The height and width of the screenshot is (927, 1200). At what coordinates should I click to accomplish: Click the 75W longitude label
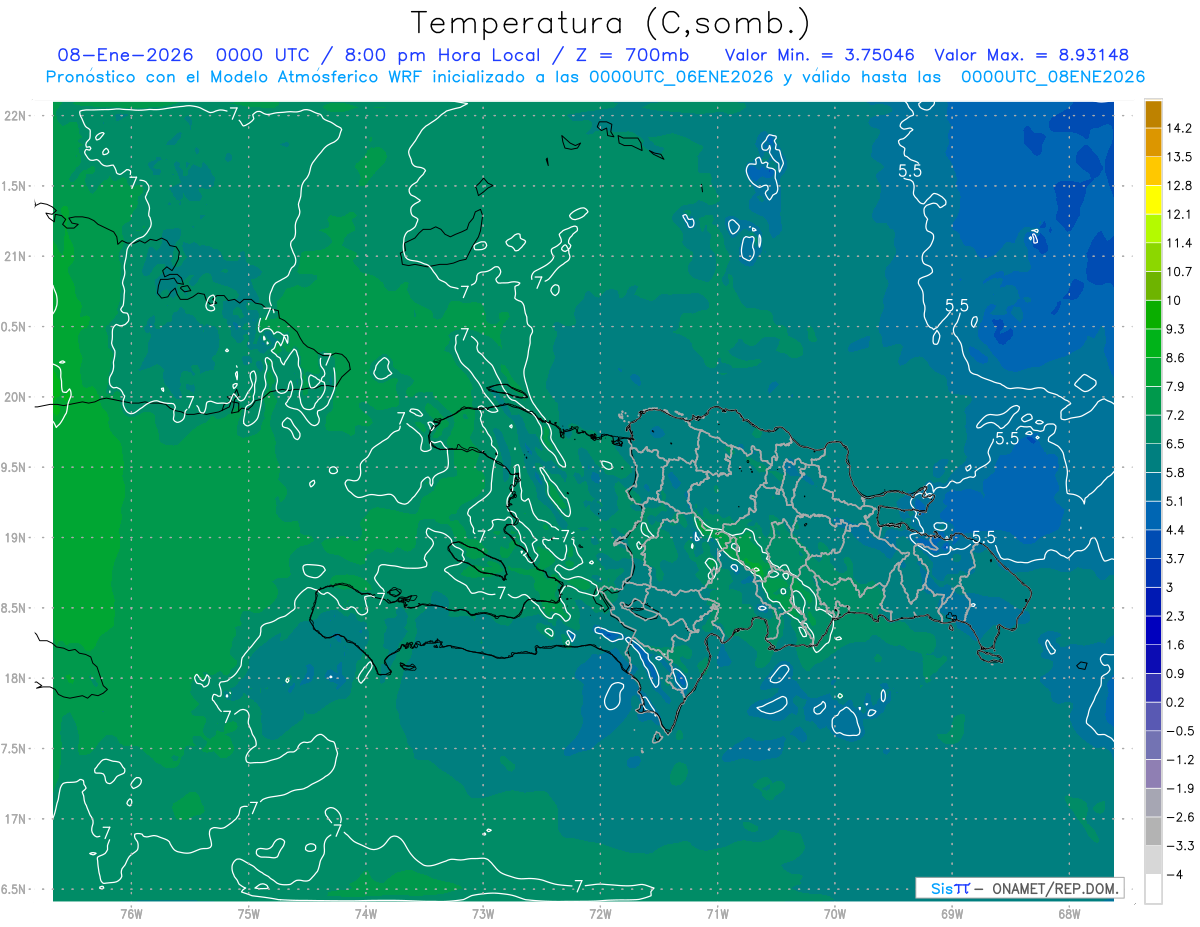[x=249, y=913]
